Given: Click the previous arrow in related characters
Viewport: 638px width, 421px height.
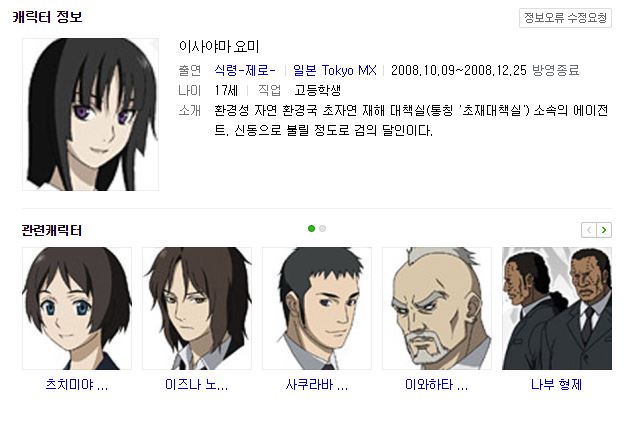Looking at the screenshot, I should tap(589, 230).
